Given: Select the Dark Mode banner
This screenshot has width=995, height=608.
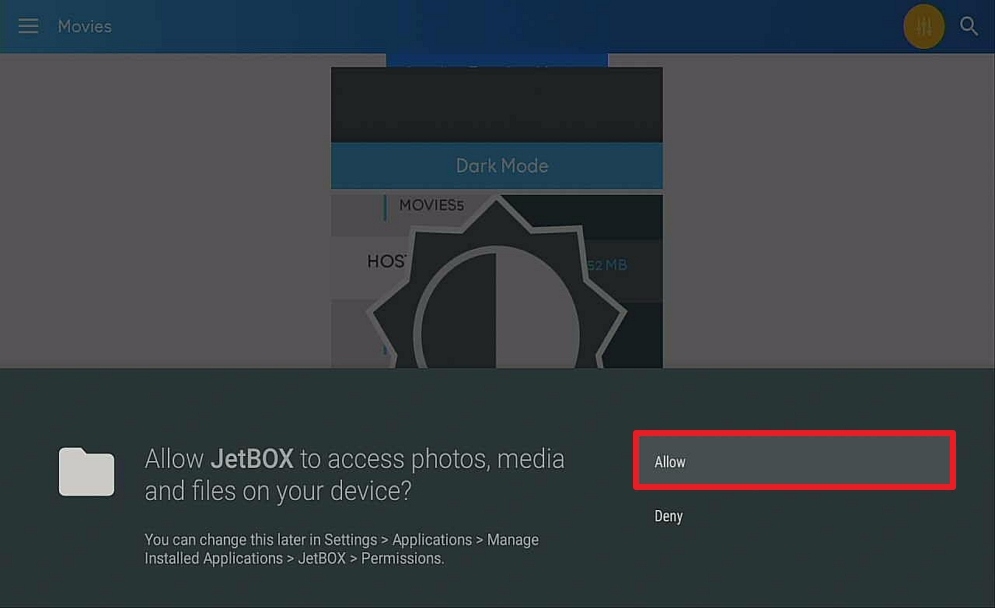Looking at the screenshot, I should click(x=496, y=166).
